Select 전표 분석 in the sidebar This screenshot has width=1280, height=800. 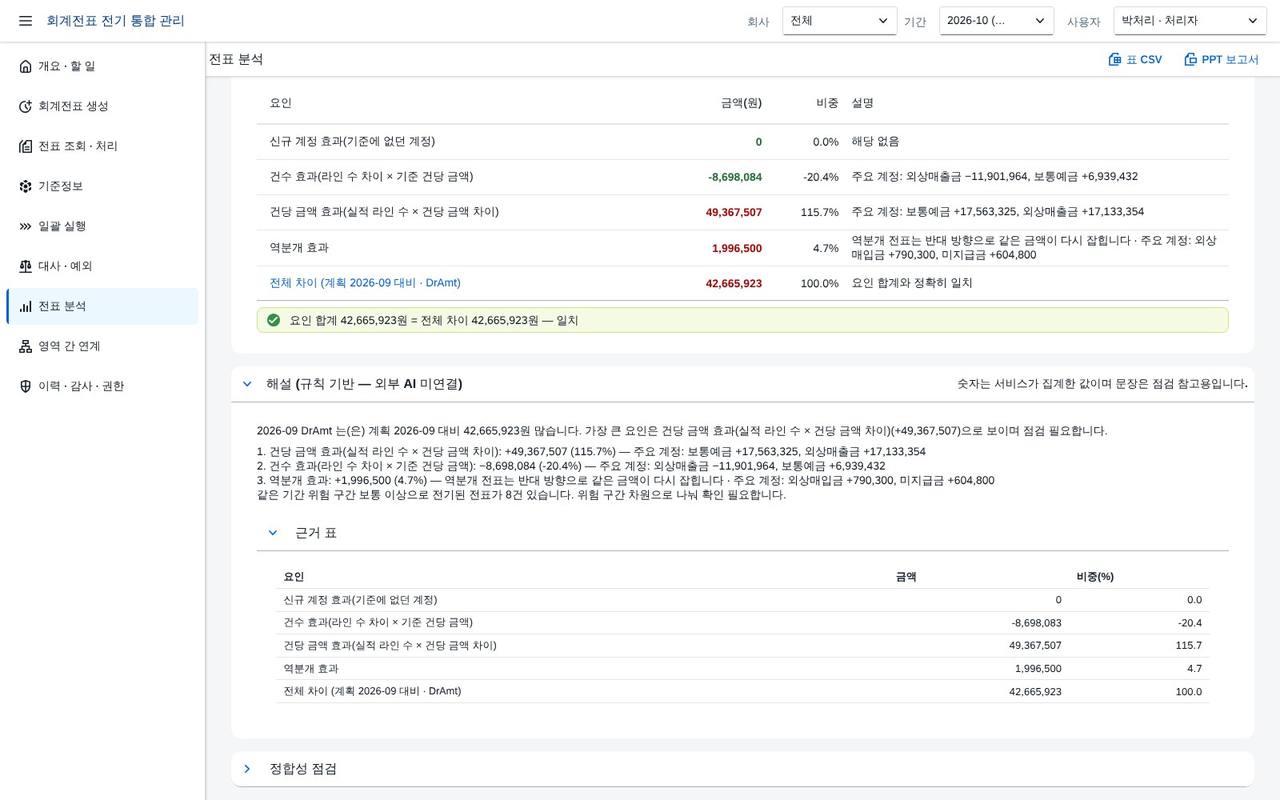coord(102,306)
